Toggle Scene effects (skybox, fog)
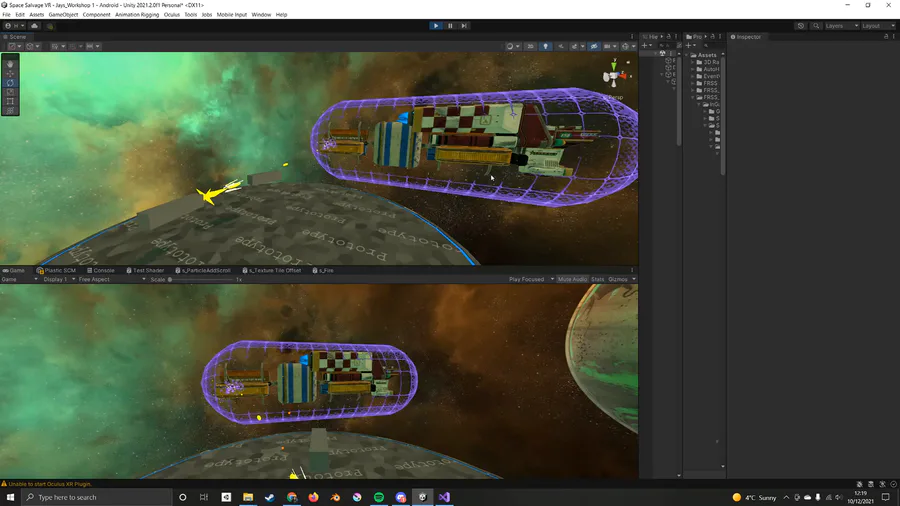Screen dimensions: 900x506 click(576, 46)
